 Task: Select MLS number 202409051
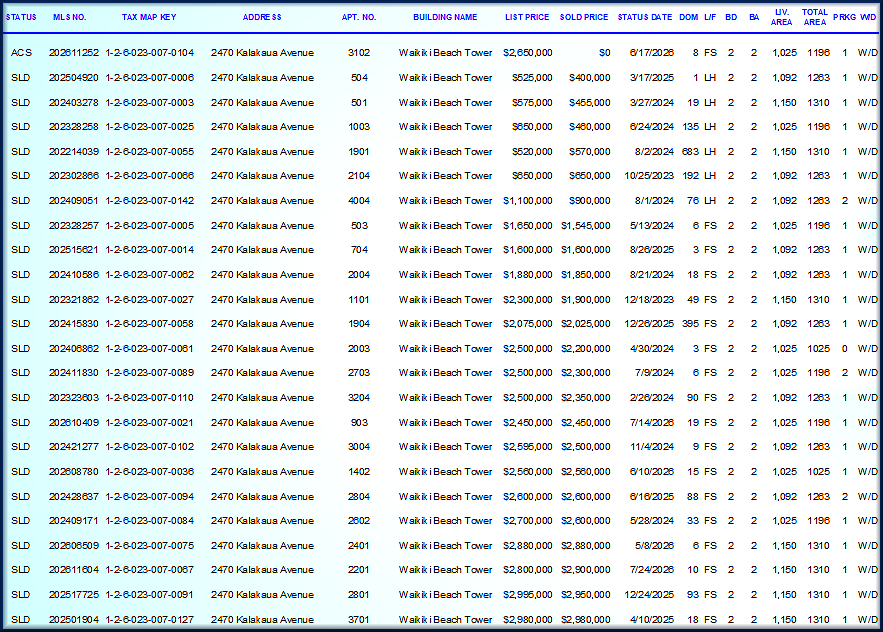click(x=74, y=201)
